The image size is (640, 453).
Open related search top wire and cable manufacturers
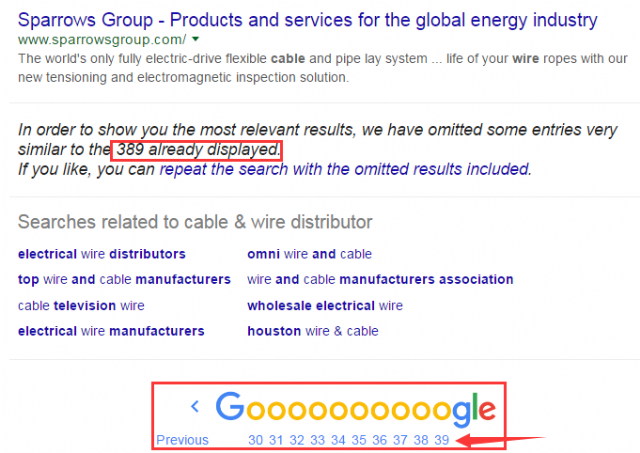[124, 279]
